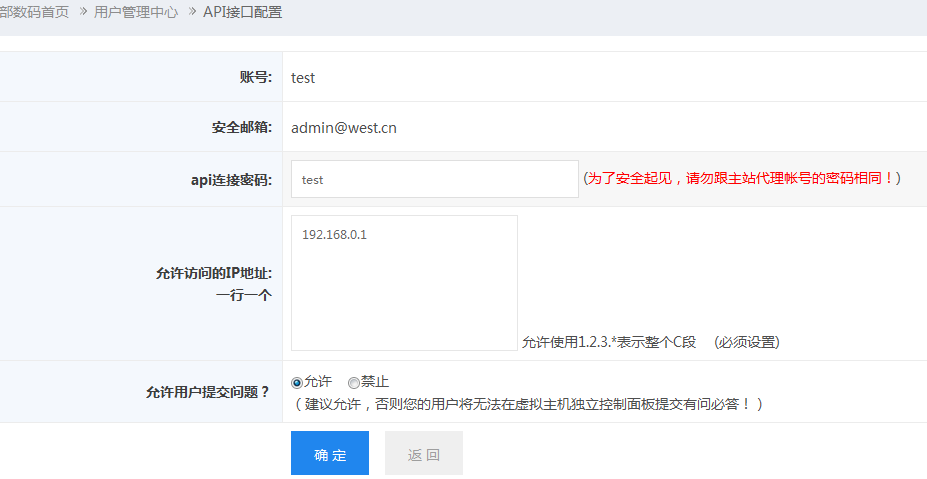The image size is (927, 479).
Task: Click the api连接密码 label text
Action: pyautogui.click(x=231, y=180)
